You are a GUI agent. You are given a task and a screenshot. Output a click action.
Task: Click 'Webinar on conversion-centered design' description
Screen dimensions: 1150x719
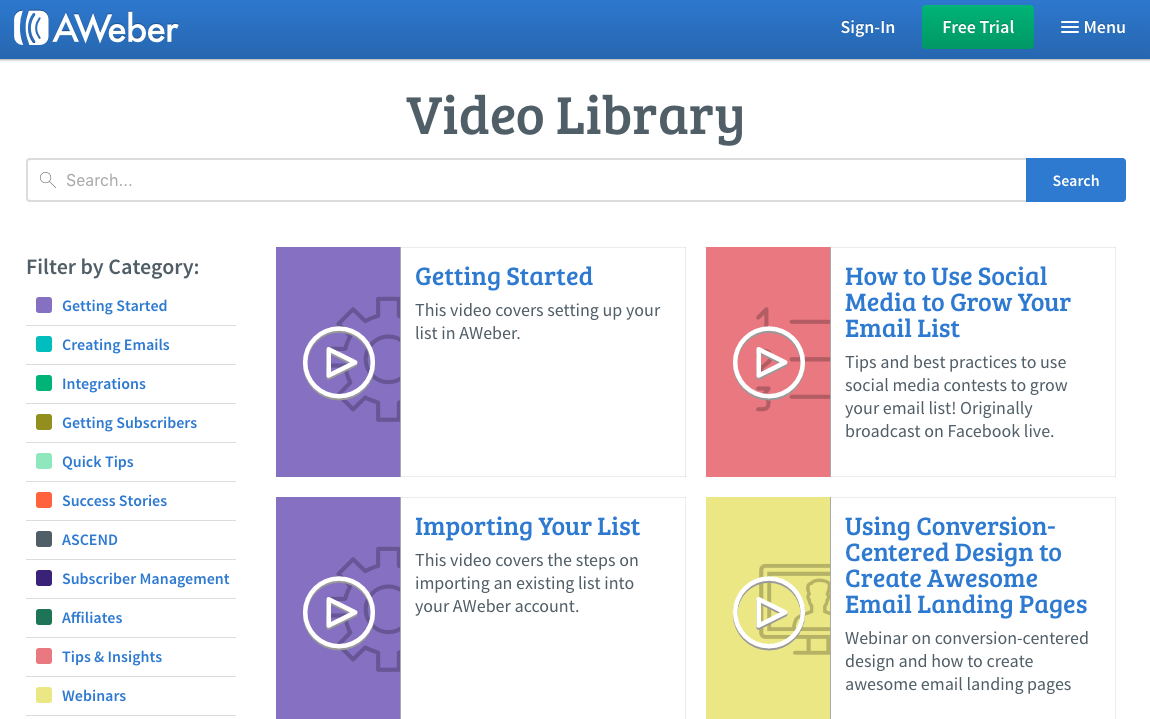[967, 661]
